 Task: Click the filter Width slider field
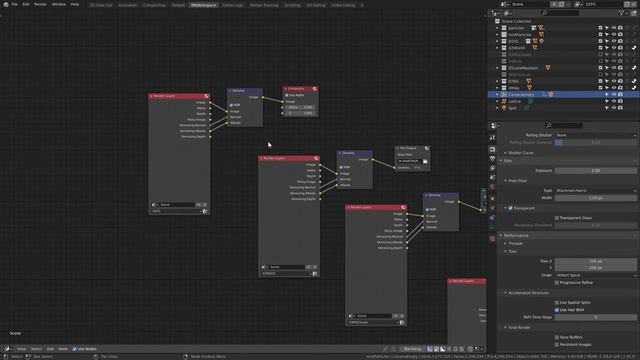[596, 198]
